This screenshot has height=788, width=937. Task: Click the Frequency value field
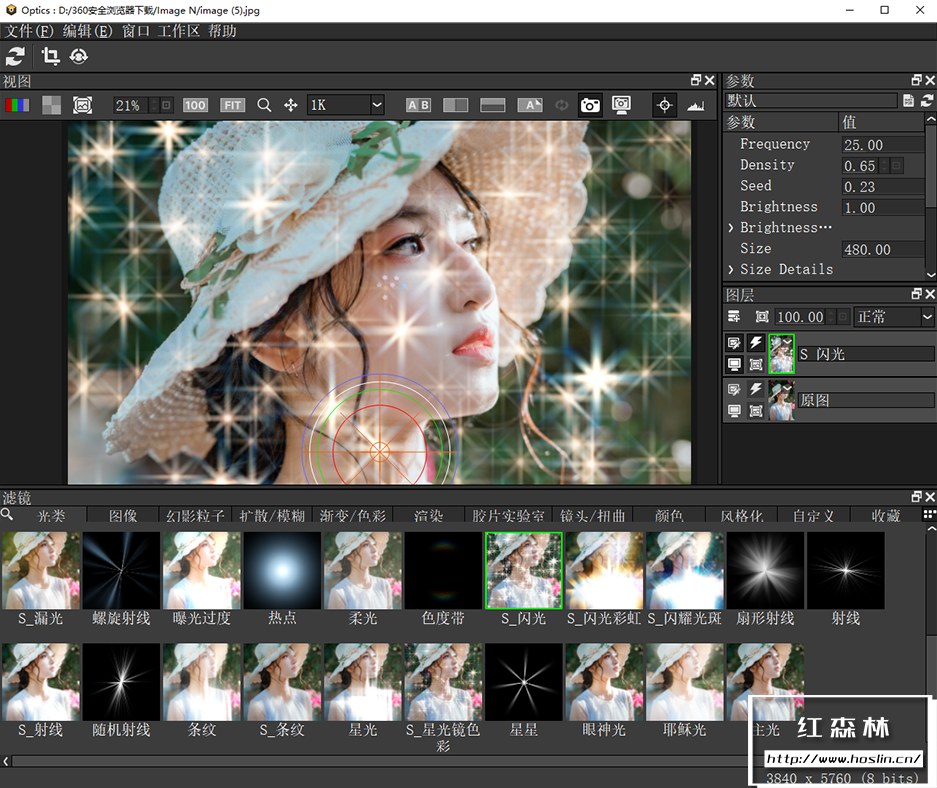tap(881, 145)
